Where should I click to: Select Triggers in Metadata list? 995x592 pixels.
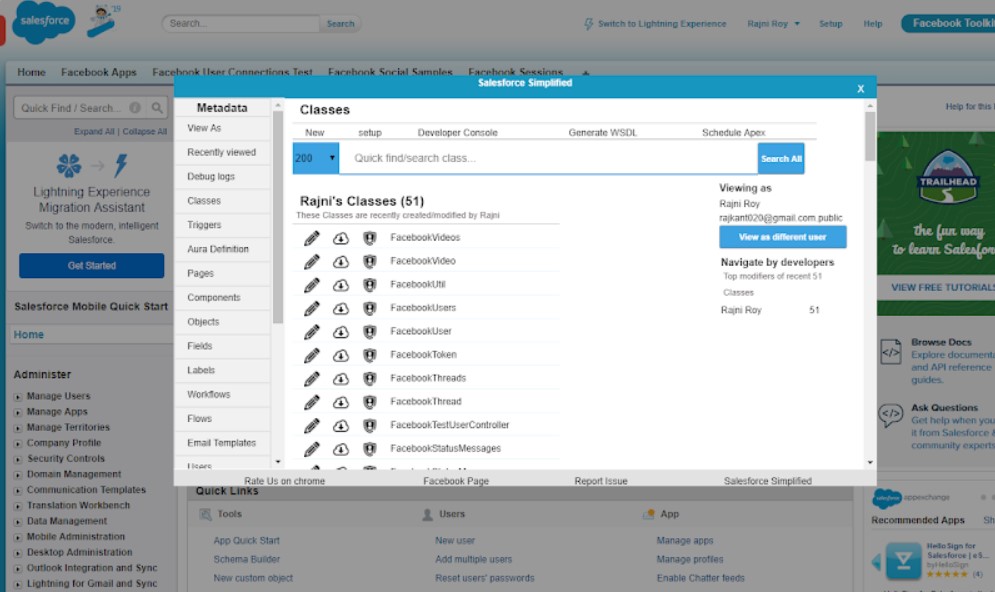click(223, 225)
